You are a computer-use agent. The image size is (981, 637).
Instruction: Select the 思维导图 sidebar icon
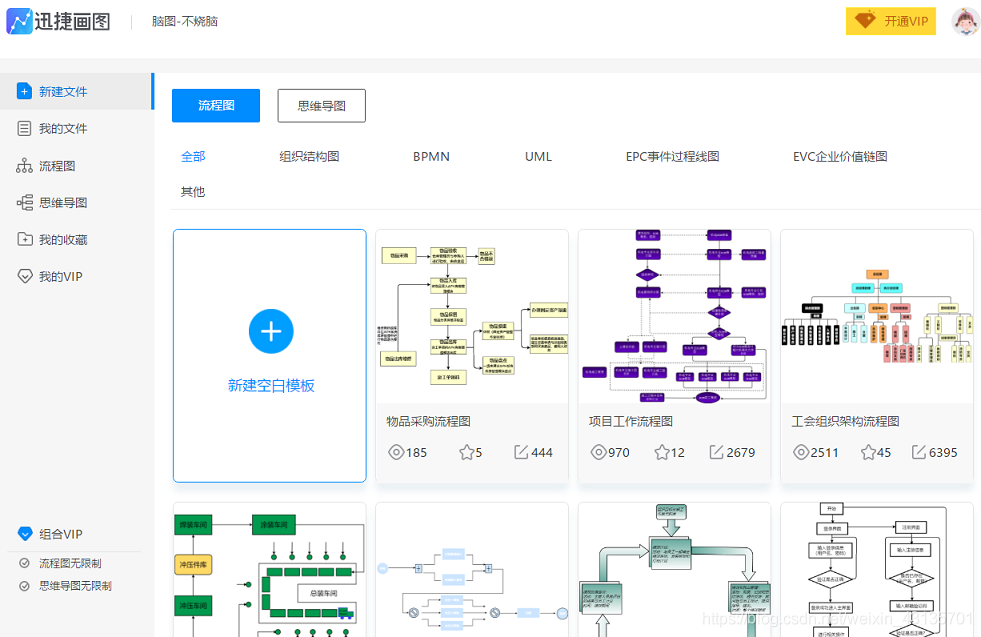(24, 202)
